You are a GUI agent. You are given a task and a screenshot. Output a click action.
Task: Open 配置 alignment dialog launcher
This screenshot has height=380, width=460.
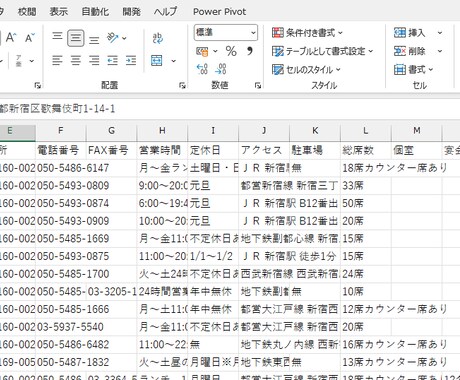coord(182,86)
